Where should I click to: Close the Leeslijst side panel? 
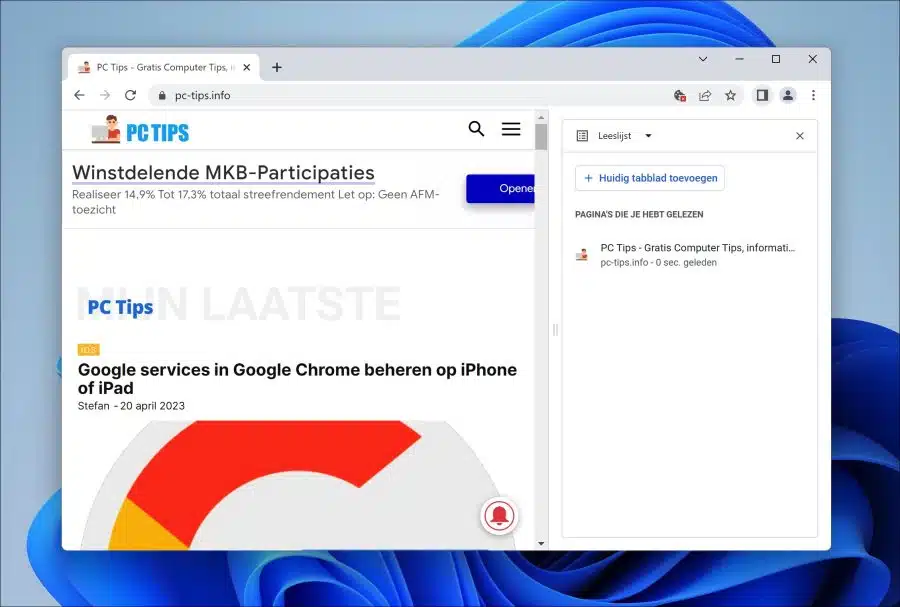pyautogui.click(x=800, y=136)
